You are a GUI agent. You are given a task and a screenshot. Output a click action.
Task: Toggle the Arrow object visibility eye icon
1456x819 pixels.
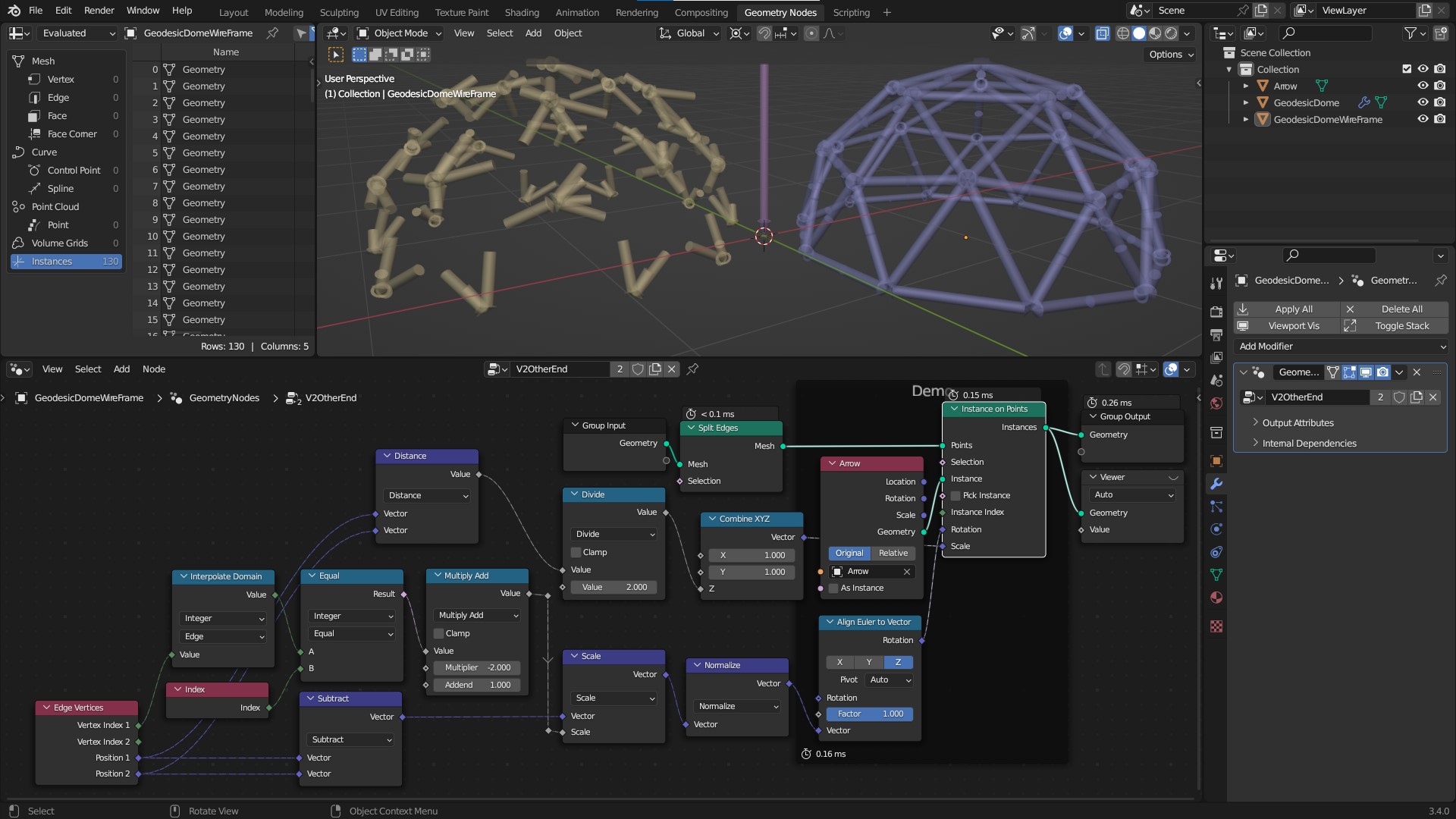click(x=1422, y=86)
